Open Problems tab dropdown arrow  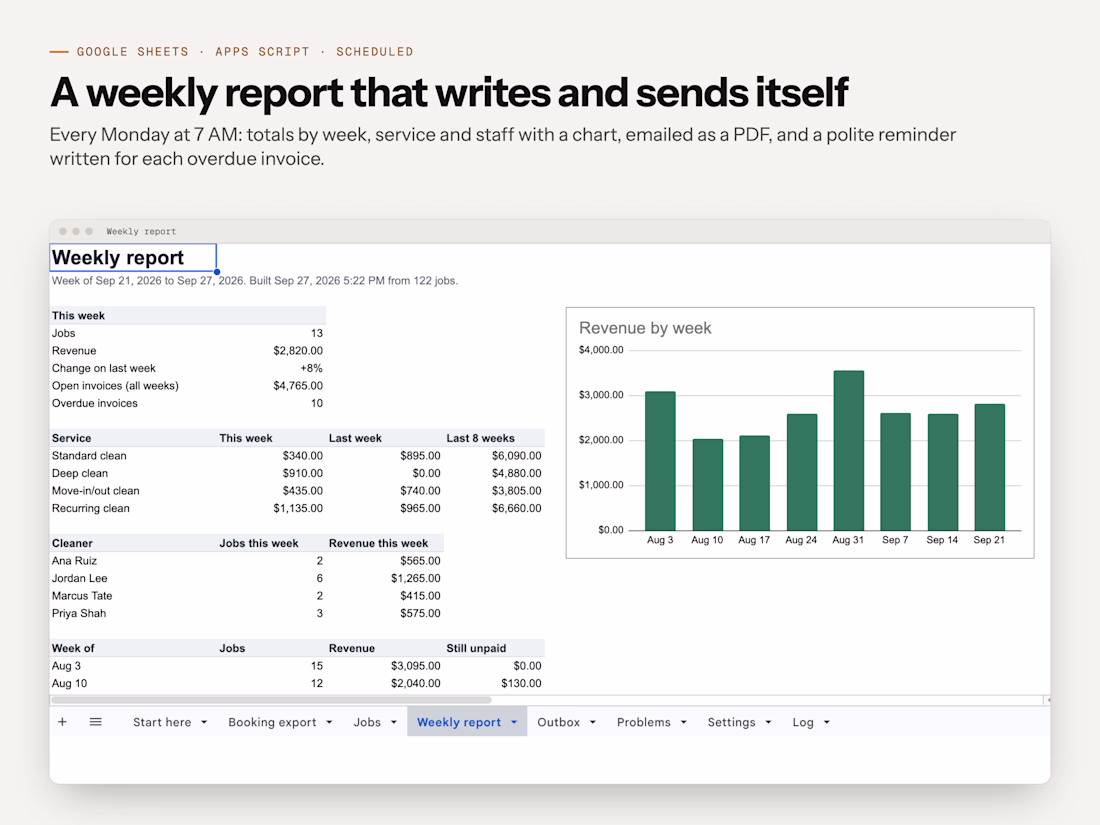coord(683,723)
